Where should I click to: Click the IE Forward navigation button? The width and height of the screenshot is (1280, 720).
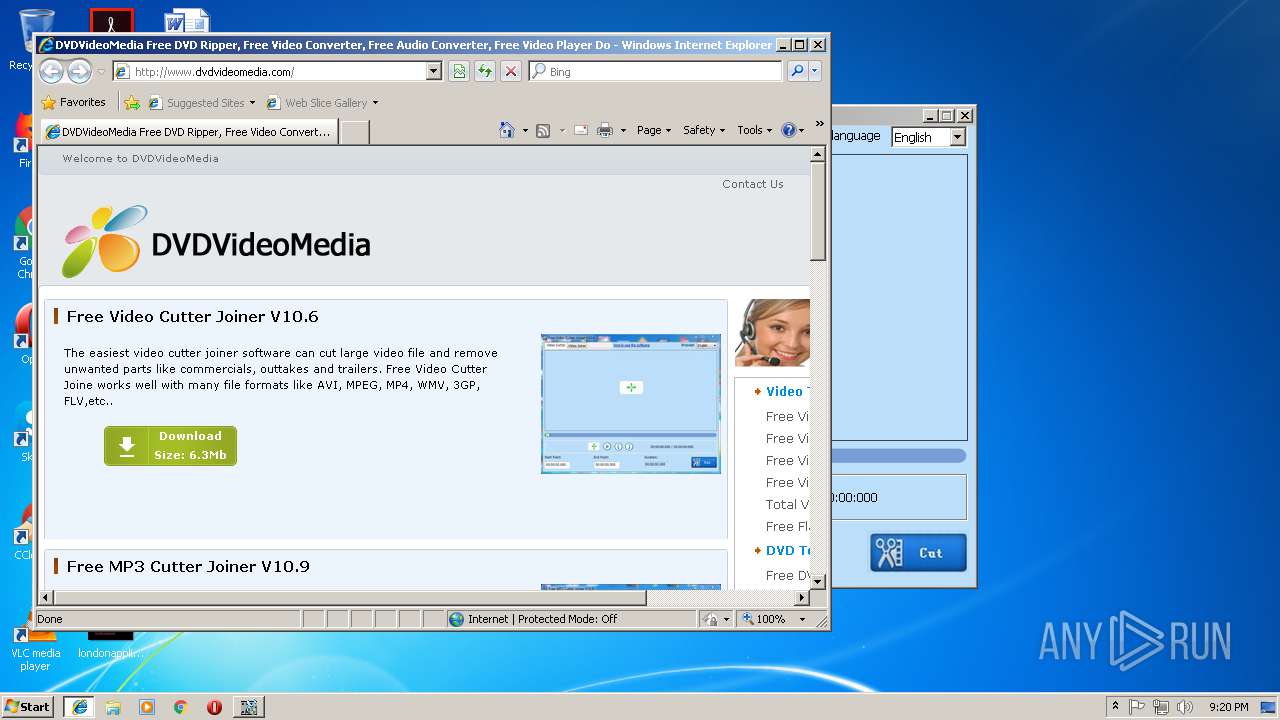(x=79, y=71)
